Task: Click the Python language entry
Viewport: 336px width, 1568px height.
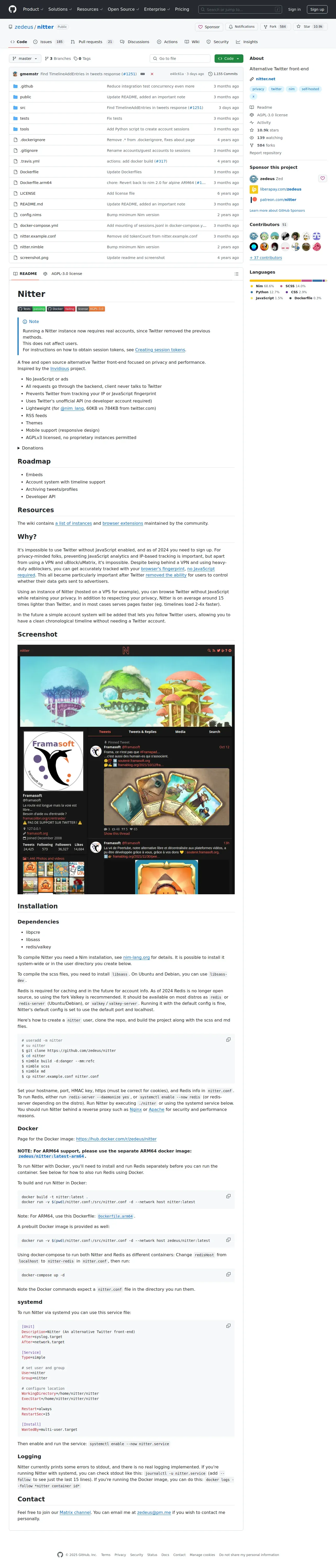Action: point(265,292)
